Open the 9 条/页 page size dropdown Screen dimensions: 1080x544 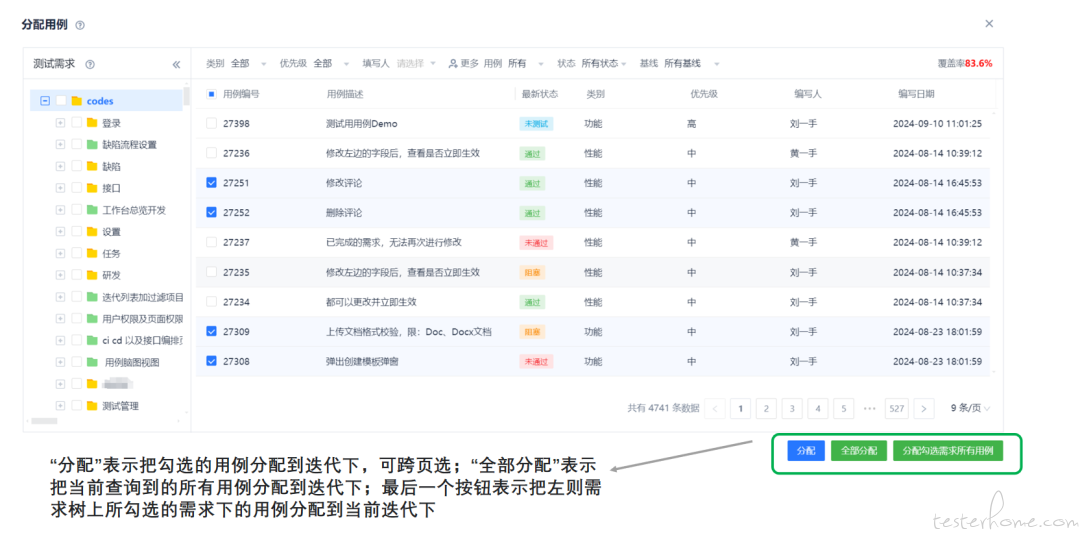pyautogui.click(x=970, y=408)
